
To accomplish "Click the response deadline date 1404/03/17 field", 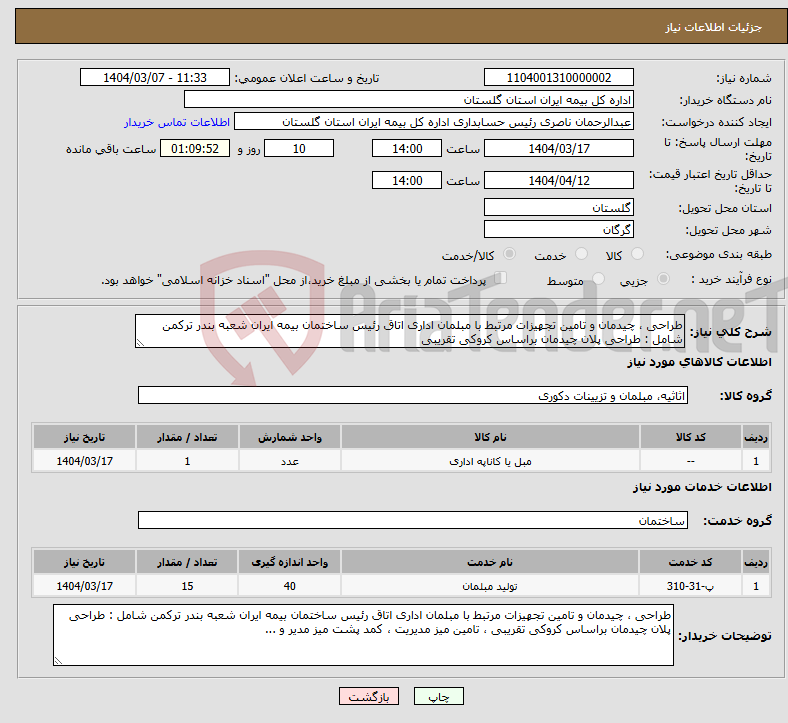I will point(558,149).
